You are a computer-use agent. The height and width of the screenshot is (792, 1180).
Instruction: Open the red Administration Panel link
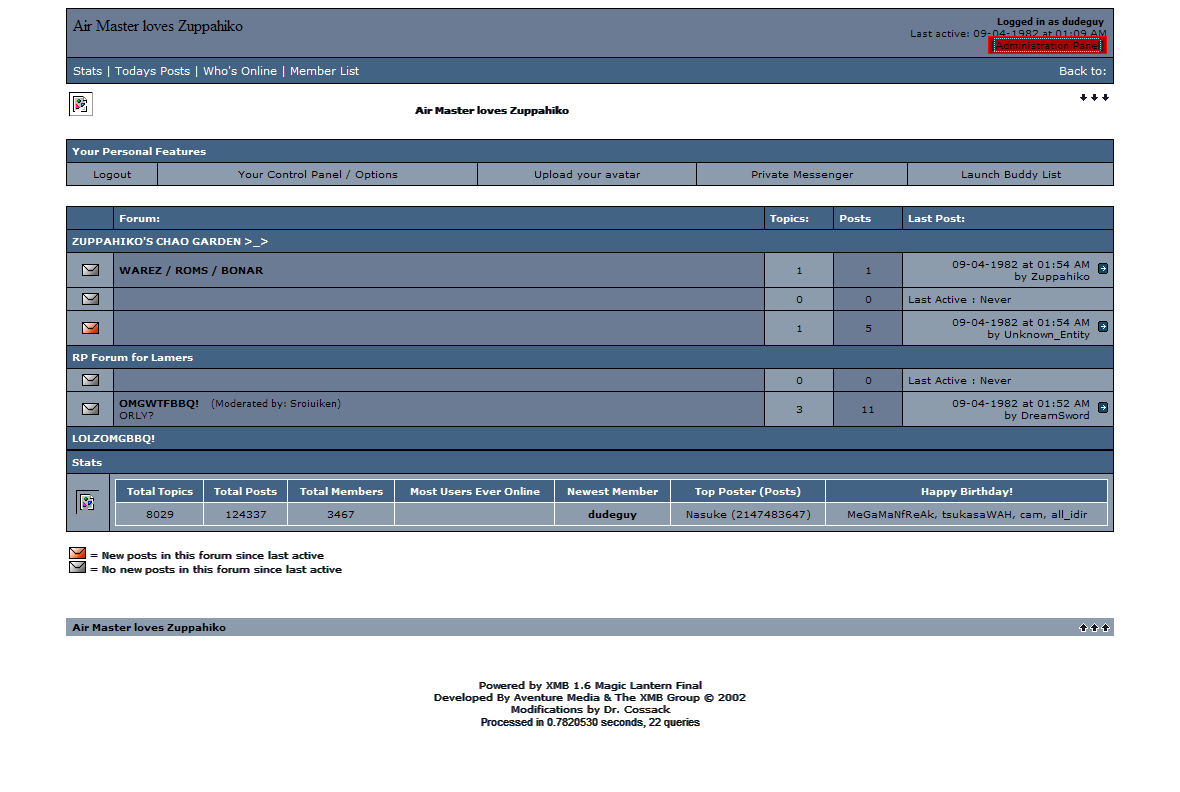1047,46
